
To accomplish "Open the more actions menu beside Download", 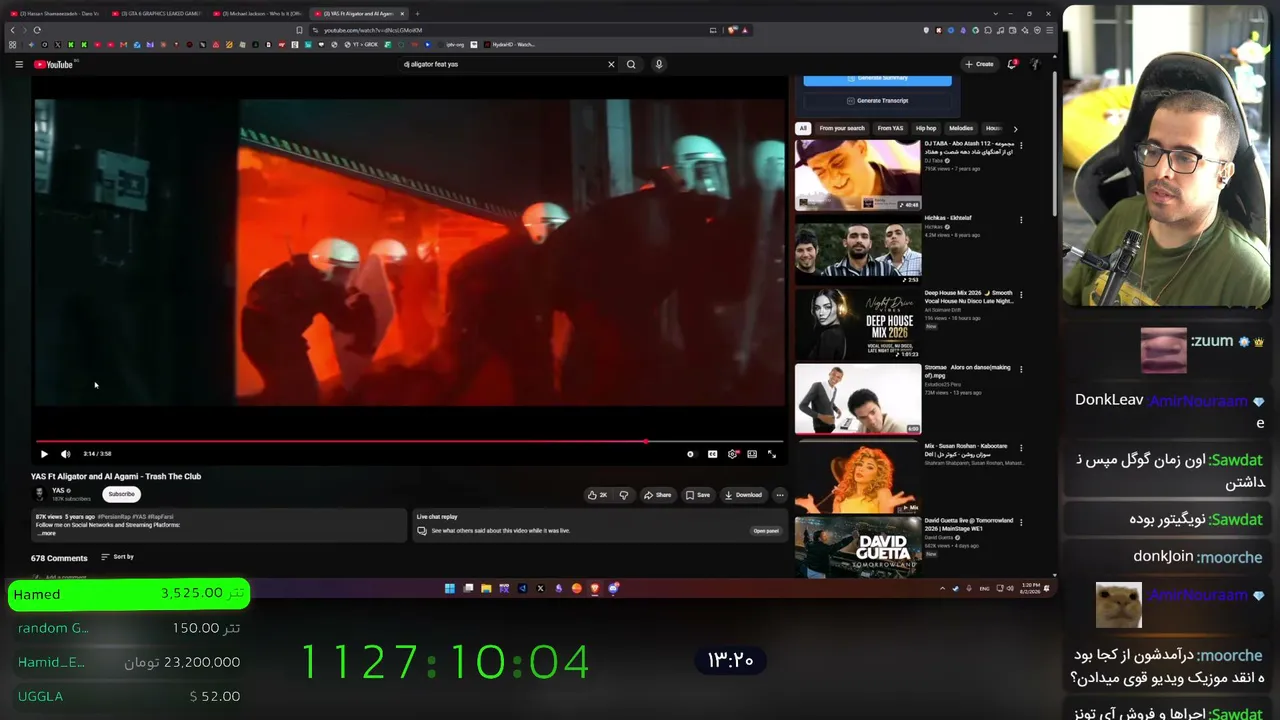I will click(780, 495).
